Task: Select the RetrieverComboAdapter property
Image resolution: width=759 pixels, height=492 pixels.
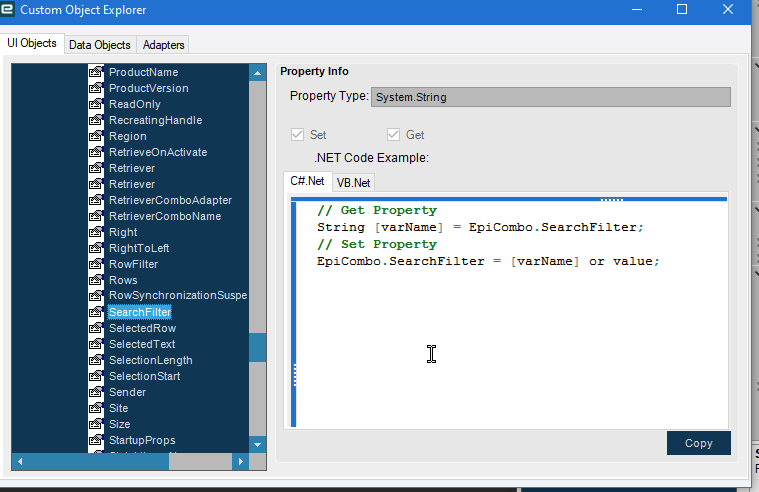Action: (x=170, y=200)
